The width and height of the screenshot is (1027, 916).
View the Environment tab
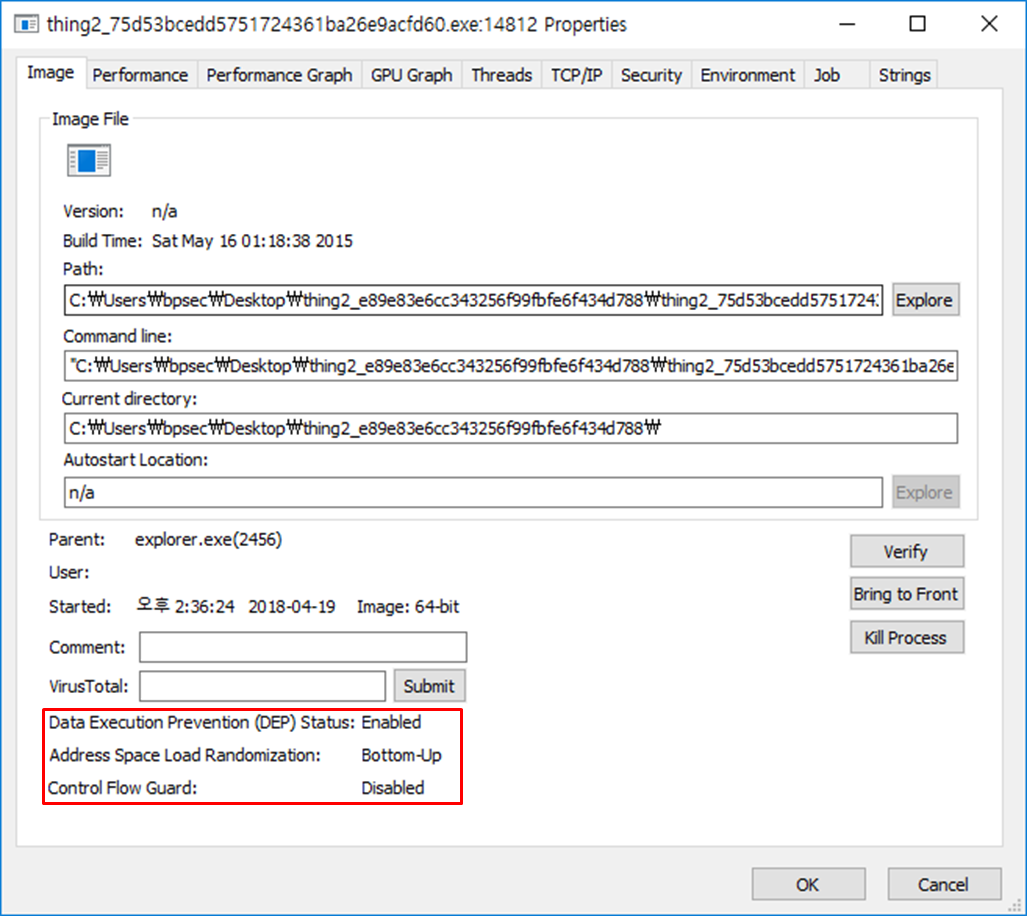click(x=747, y=75)
